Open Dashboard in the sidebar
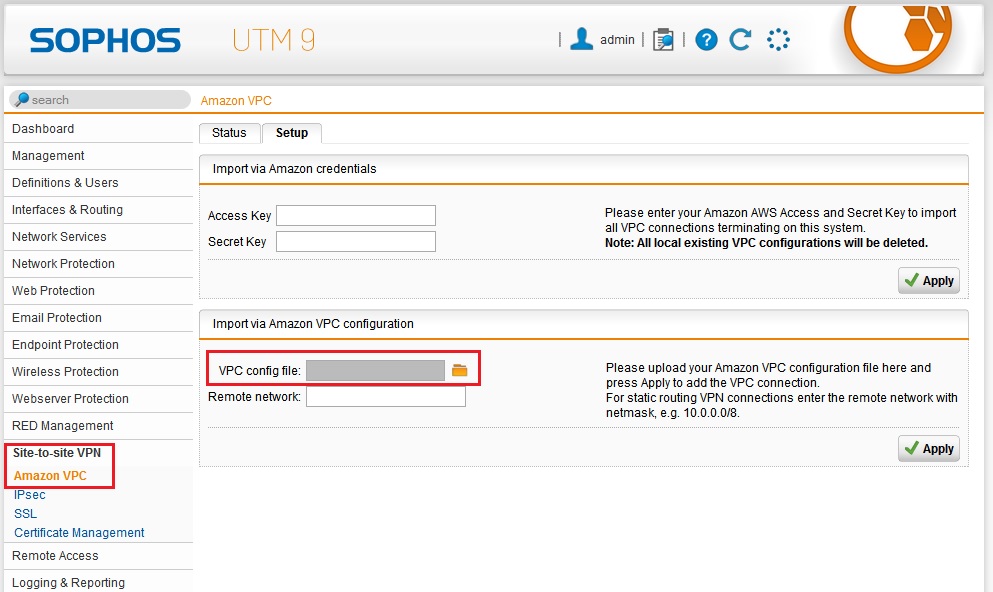Image resolution: width=993 pixels, height=592 pixels. 98,129
